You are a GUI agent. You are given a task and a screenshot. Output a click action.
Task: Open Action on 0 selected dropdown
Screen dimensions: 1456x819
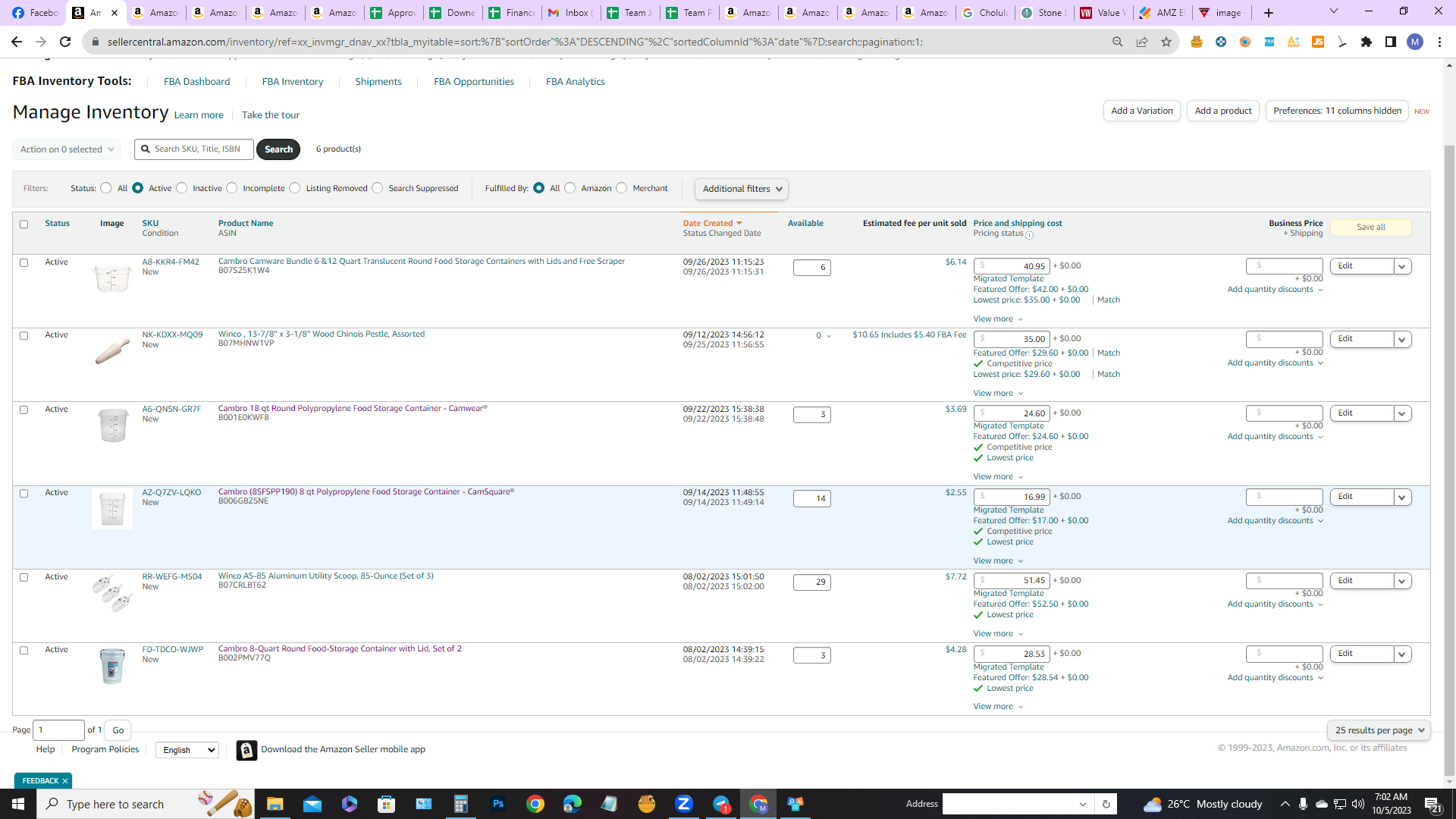[67, 149]
